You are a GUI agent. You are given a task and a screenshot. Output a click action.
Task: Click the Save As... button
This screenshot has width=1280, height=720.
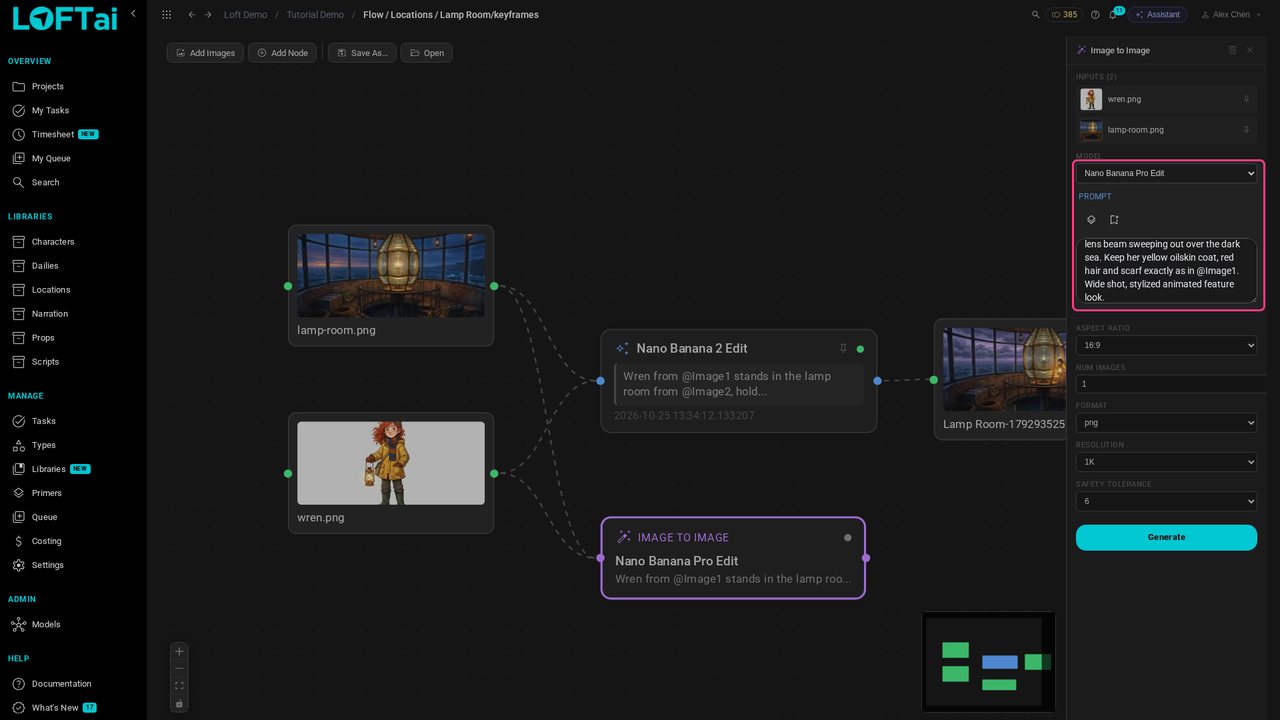[x=362, y=53]
